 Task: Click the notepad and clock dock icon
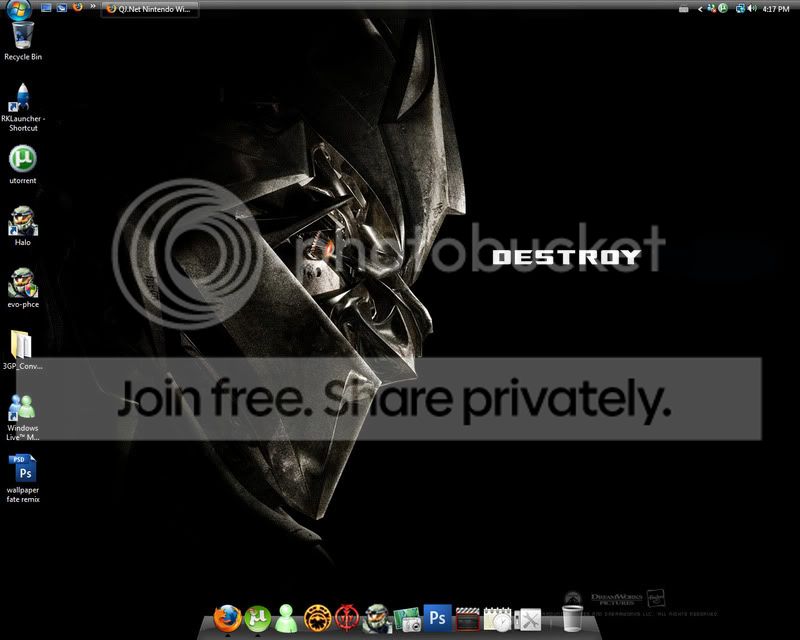tap(497, 619)
